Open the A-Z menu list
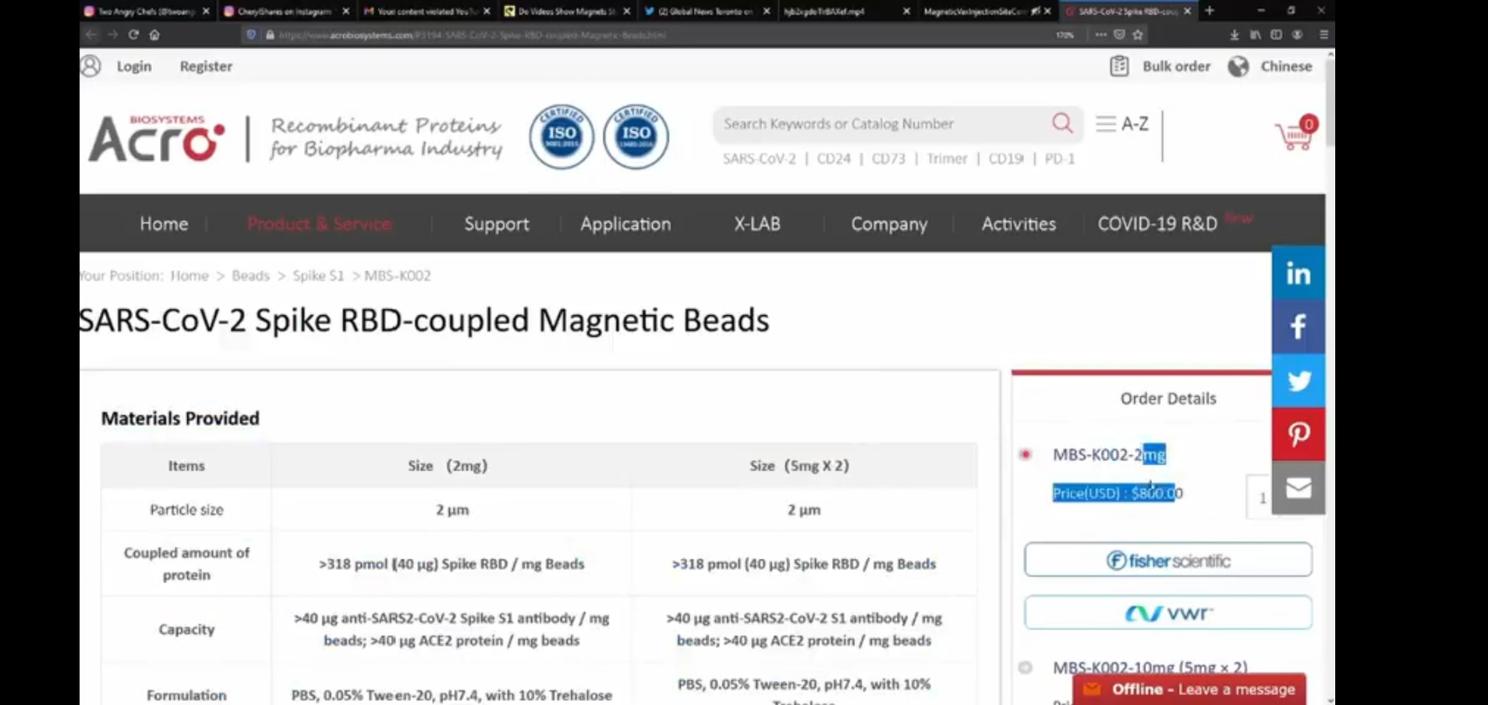 (x=1121, y=124)
